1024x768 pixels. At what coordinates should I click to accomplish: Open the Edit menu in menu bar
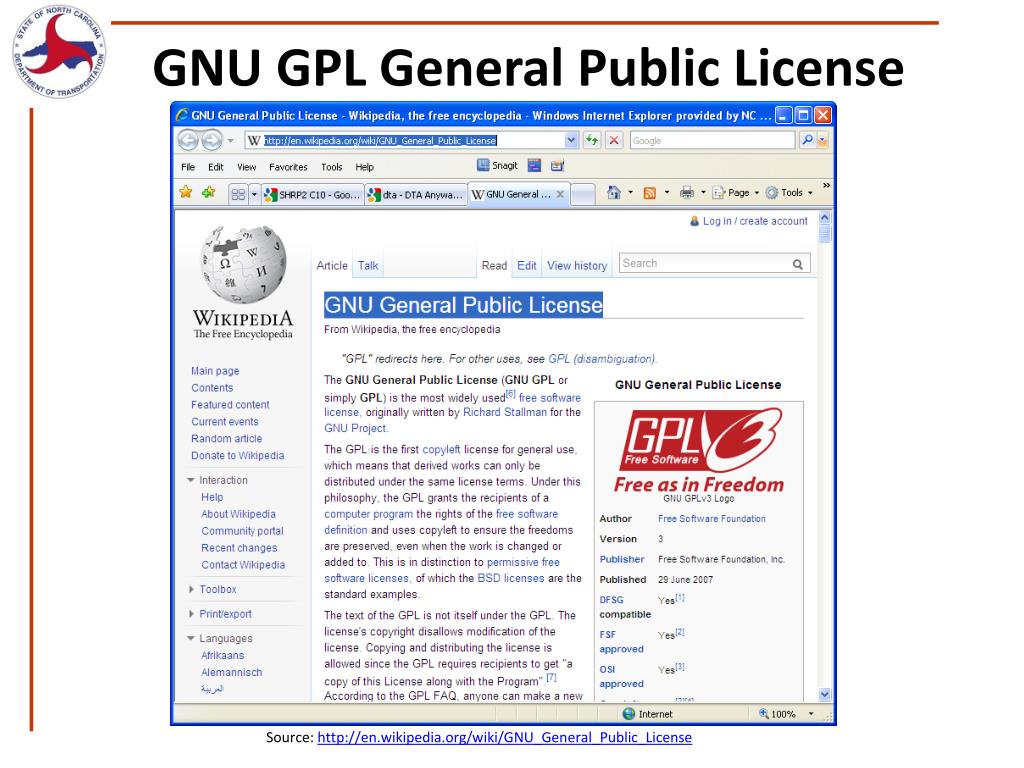[216, 167]
